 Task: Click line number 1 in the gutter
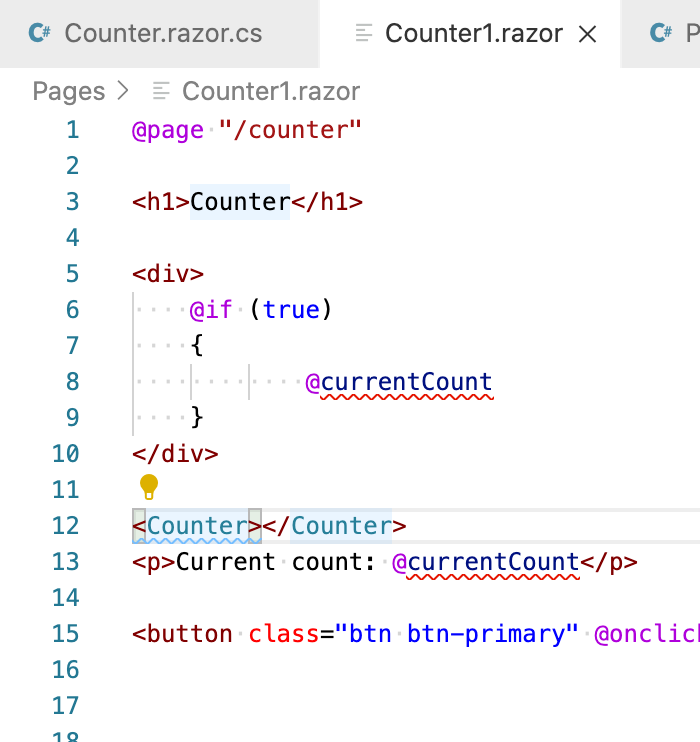pos(72,130)
